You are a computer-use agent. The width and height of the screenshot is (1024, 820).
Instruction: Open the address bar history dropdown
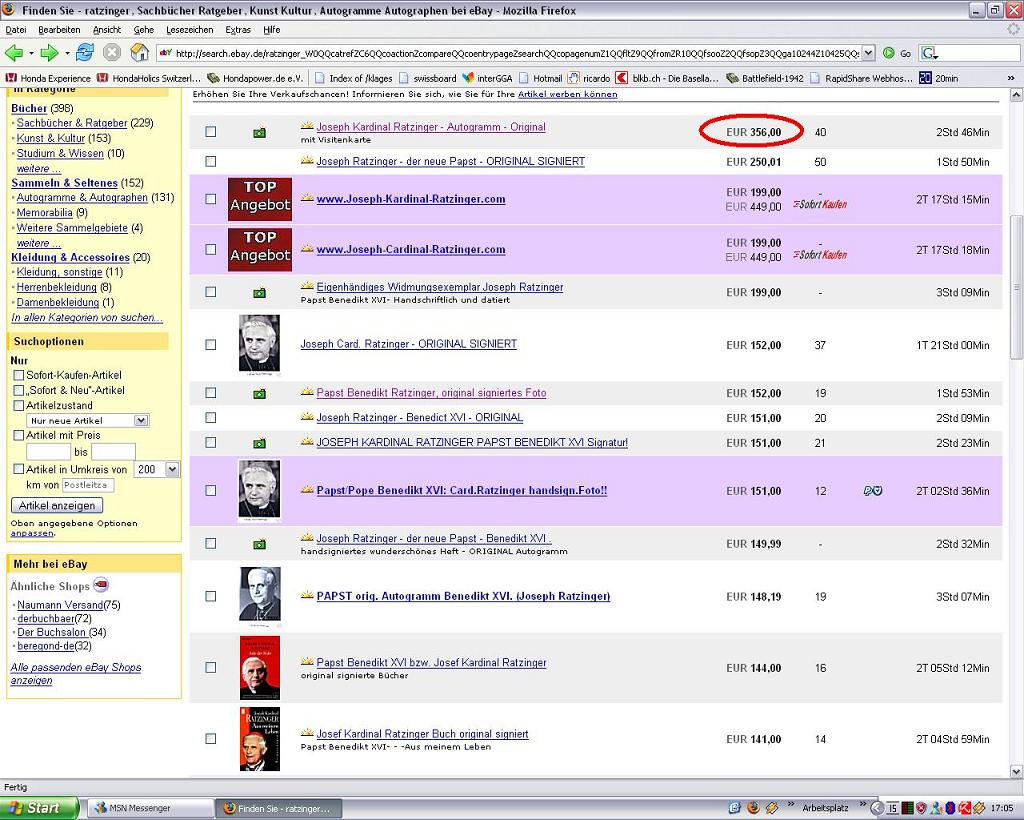pyautogui.click(x=867, y=53)
